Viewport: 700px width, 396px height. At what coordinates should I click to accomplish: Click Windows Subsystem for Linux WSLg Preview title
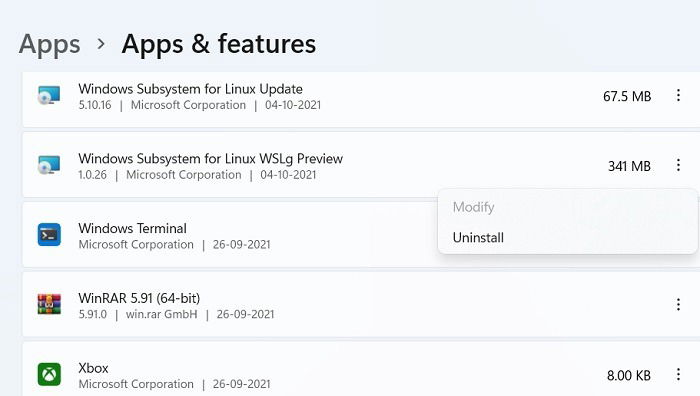click(x=210, y=158)
